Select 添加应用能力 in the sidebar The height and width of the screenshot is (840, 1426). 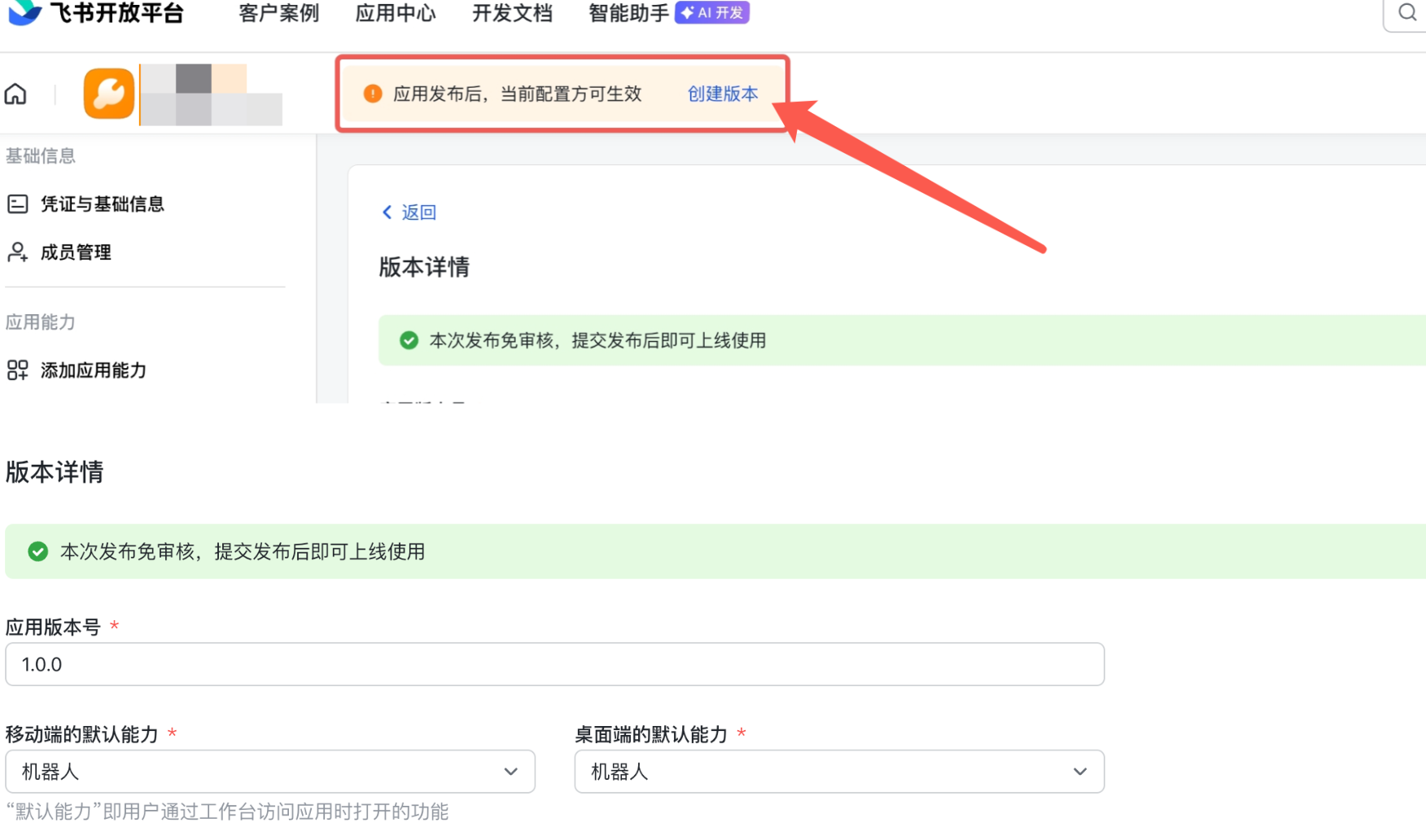point(94,370)
